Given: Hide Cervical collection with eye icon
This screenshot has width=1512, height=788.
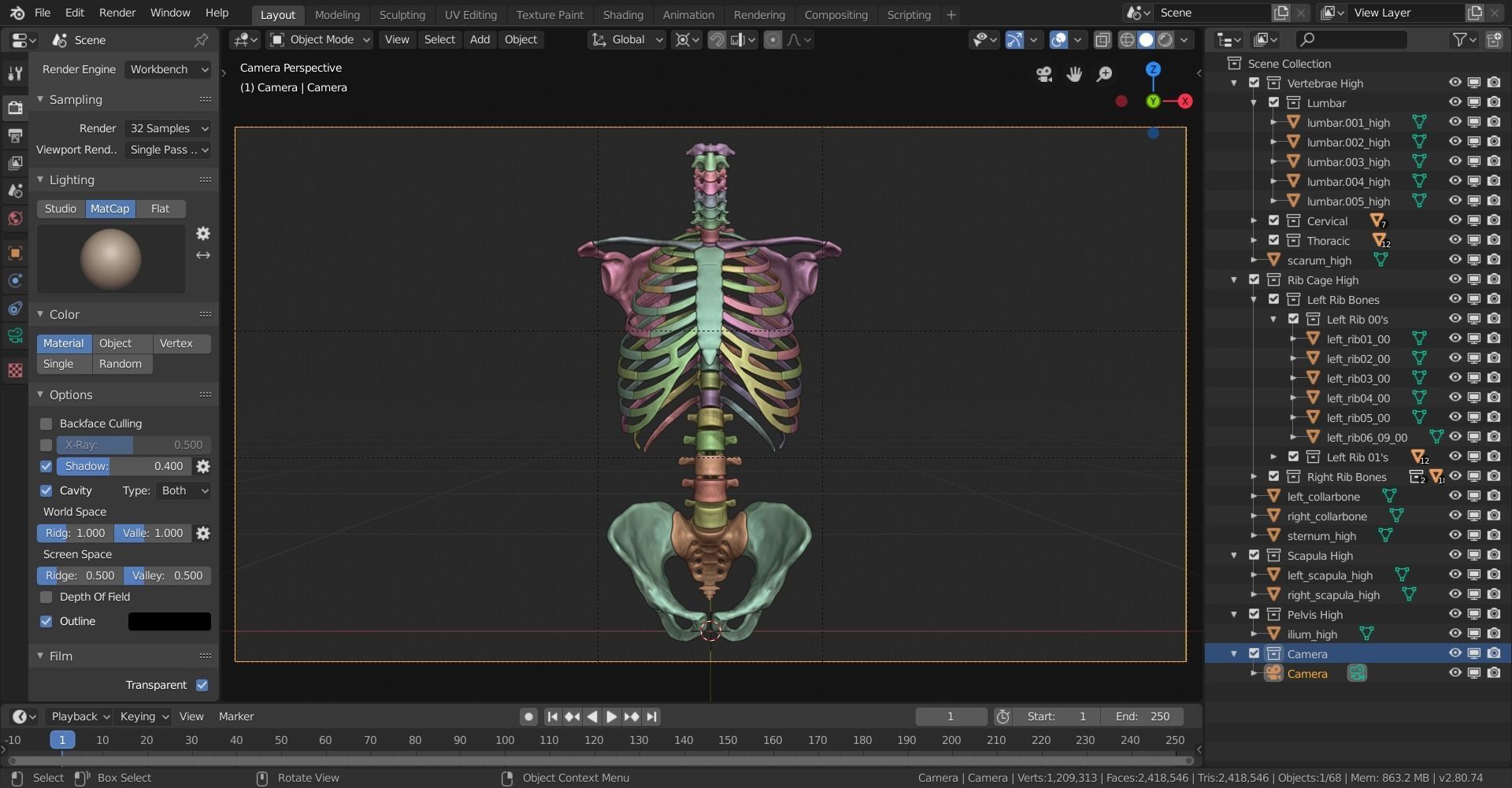Looking at the screenshot, I should pyautogui.click(x=1455, y=220).
